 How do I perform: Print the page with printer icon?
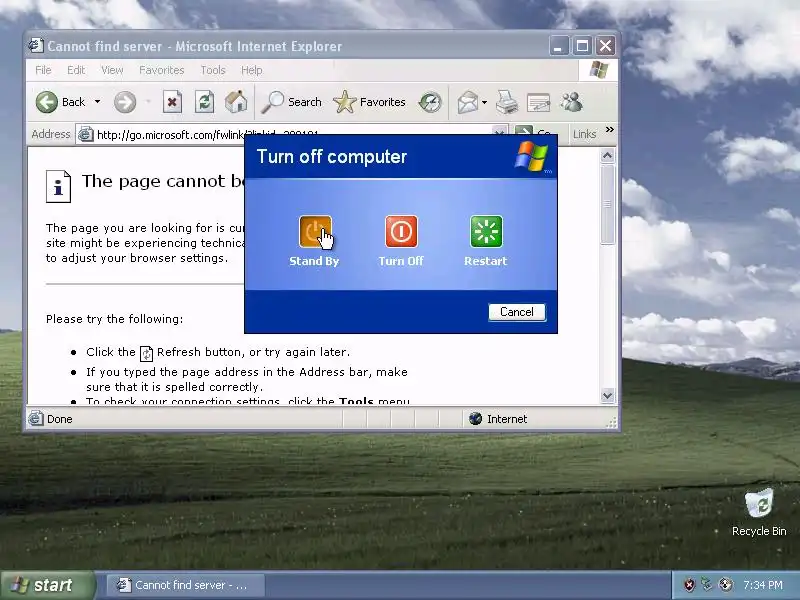507,103
